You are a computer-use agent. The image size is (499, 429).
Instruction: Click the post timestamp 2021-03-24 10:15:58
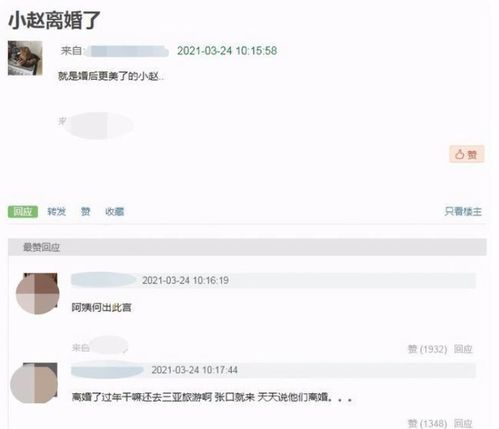(x=227, y=51)
